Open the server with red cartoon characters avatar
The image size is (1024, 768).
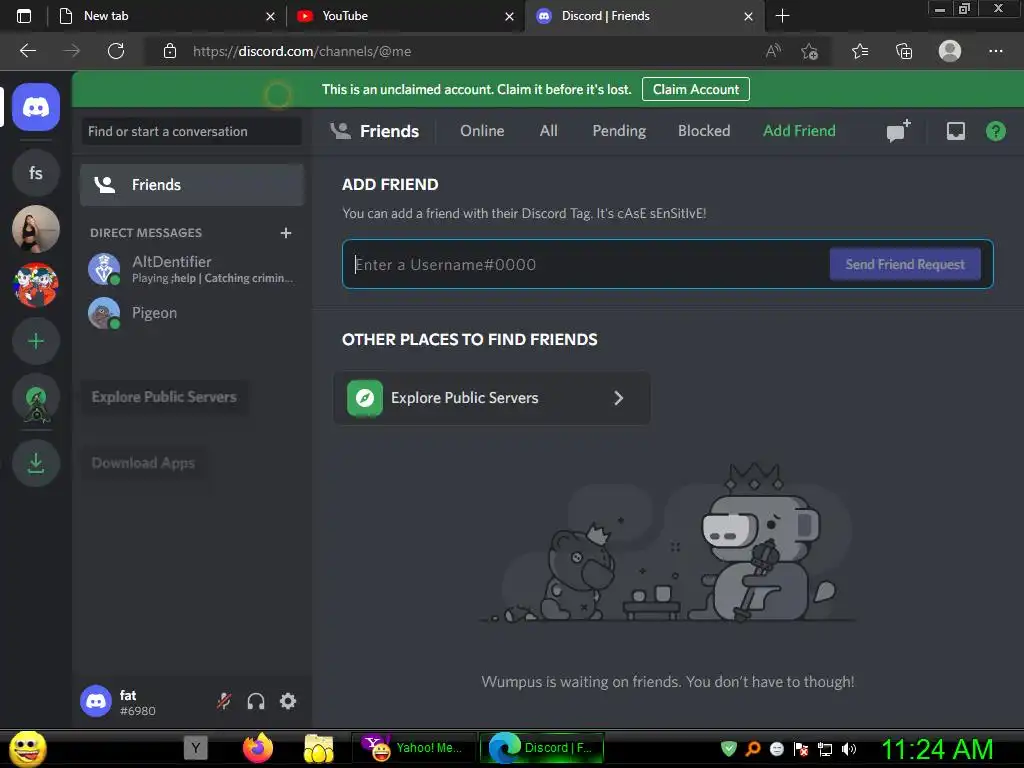coord(36,285)
